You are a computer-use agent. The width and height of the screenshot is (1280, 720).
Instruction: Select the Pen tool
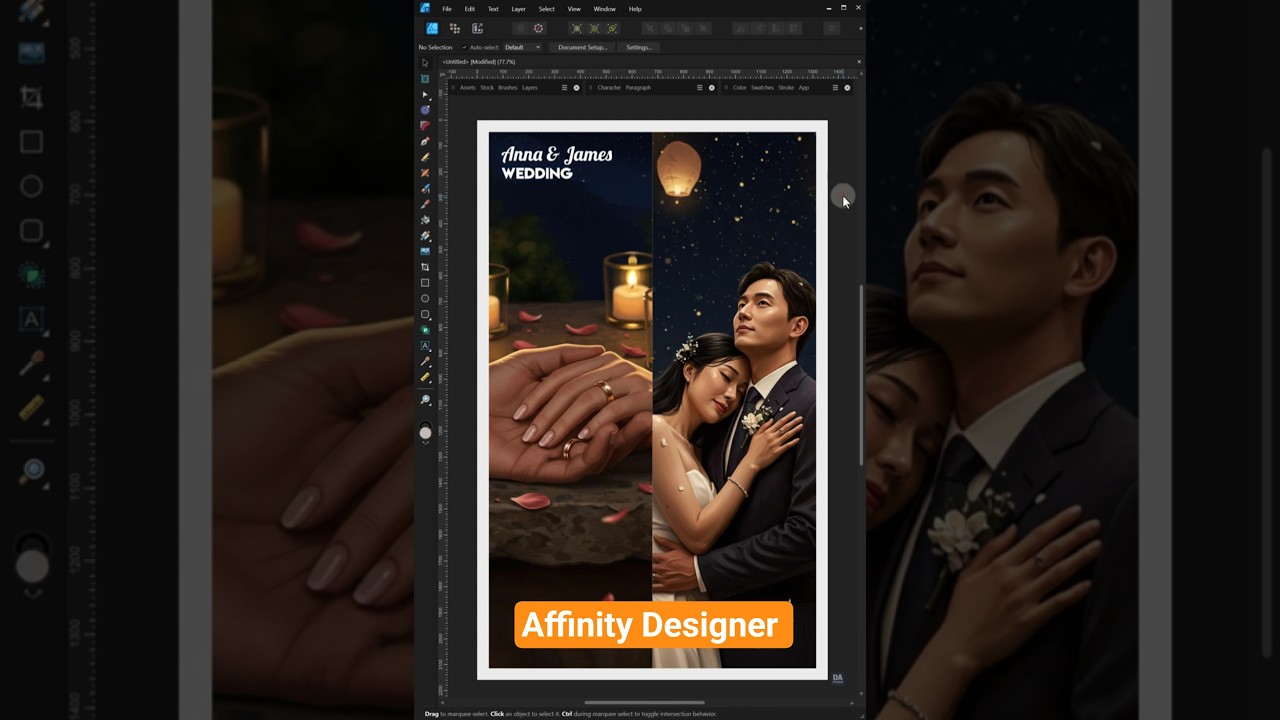click(x=425, y=141)
